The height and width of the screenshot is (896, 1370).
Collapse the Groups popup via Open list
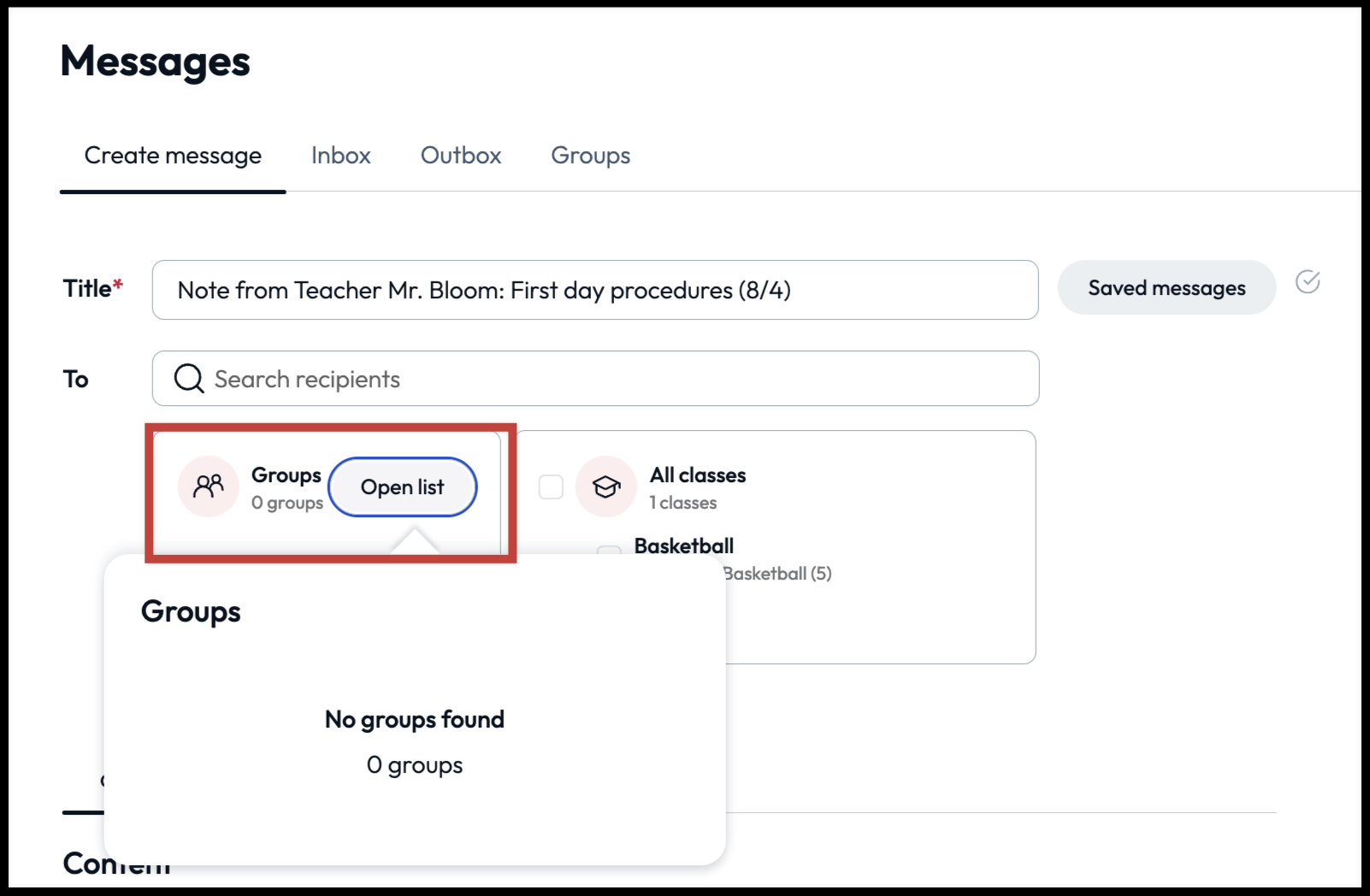coord(403,486)
